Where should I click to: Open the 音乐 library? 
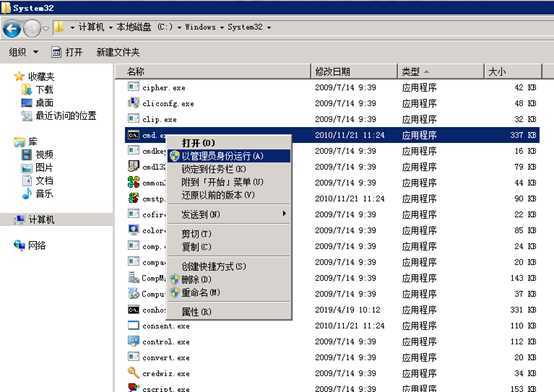37,194
